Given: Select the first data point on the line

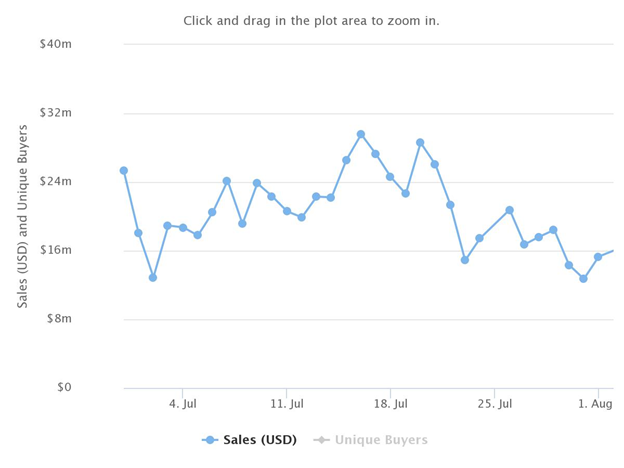Looking at the screenshot, I should 124,171.
